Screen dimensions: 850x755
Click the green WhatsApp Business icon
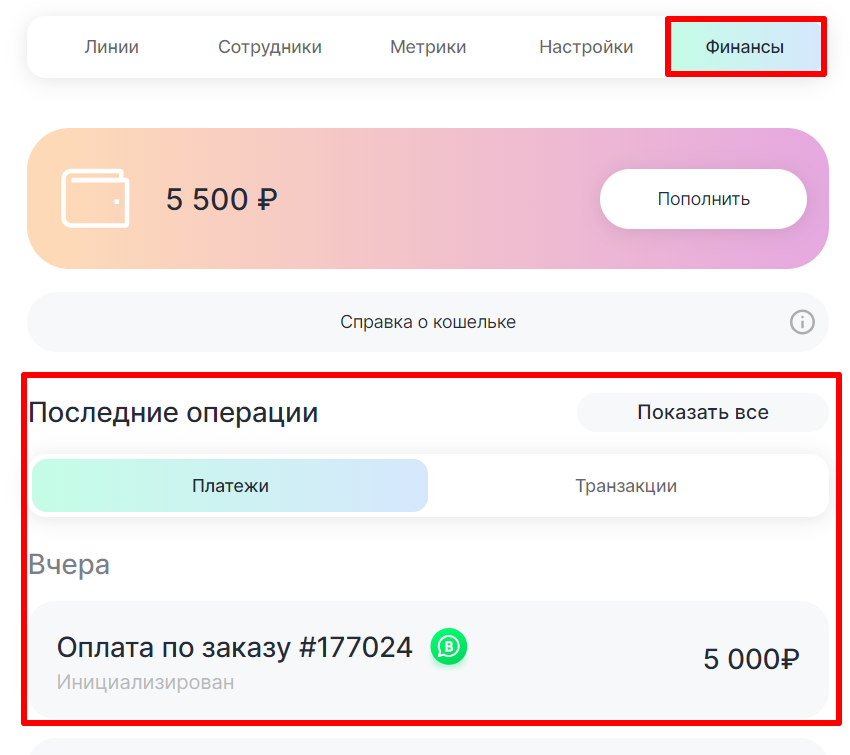pos(449,646)
